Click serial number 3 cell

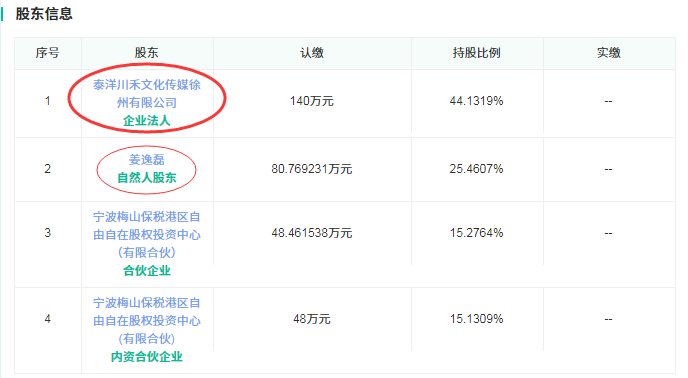click(47, 233)
